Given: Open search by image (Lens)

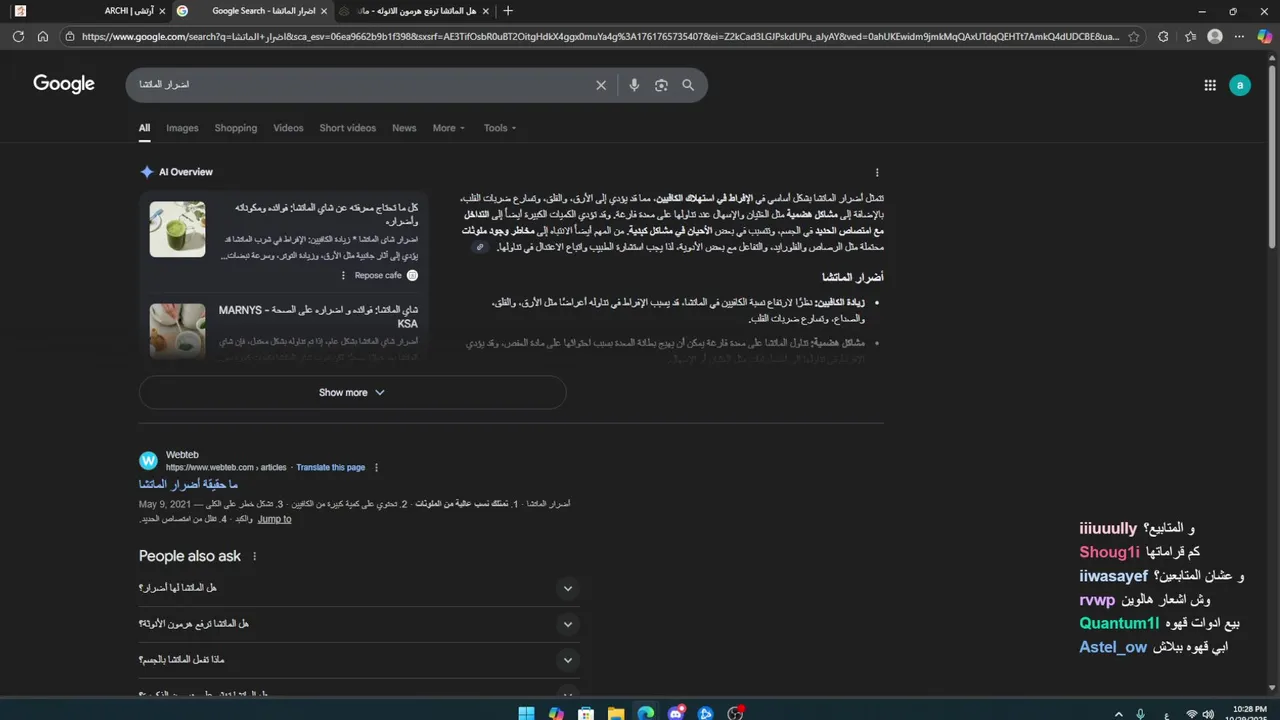Looking at the screenshot, I should (x=661, y=85).
